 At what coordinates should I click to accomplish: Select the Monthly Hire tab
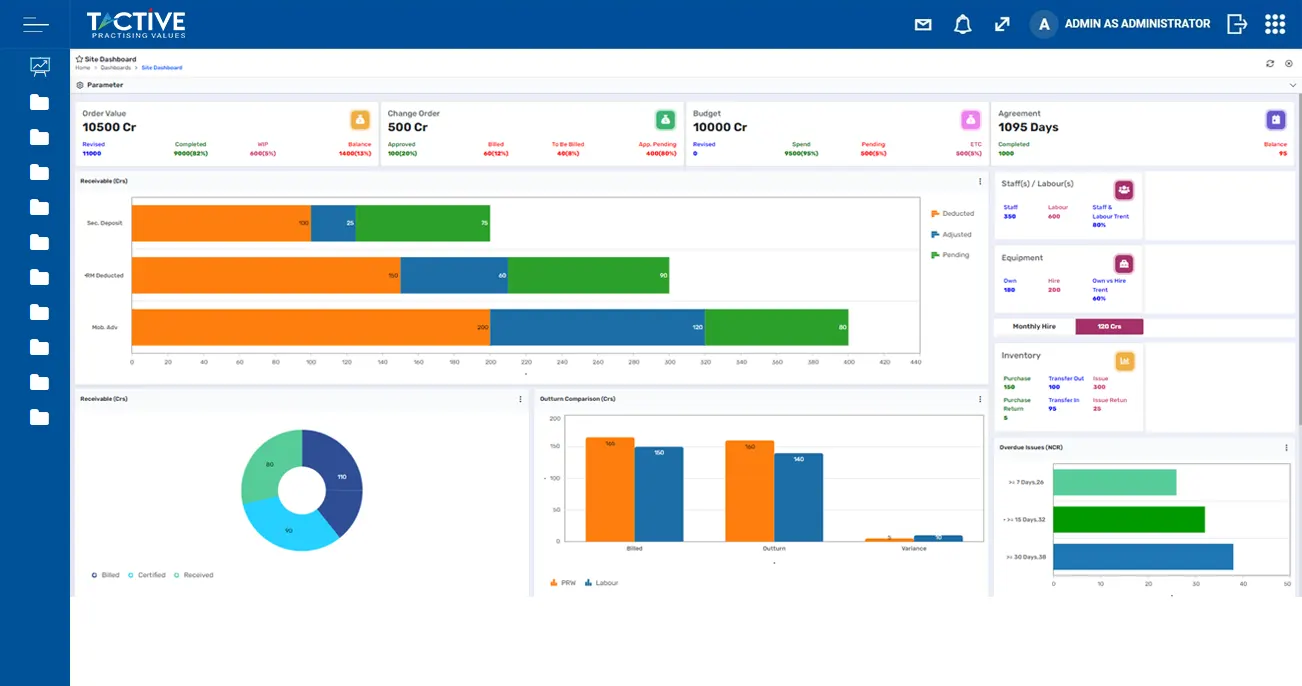coord(1034,327)
